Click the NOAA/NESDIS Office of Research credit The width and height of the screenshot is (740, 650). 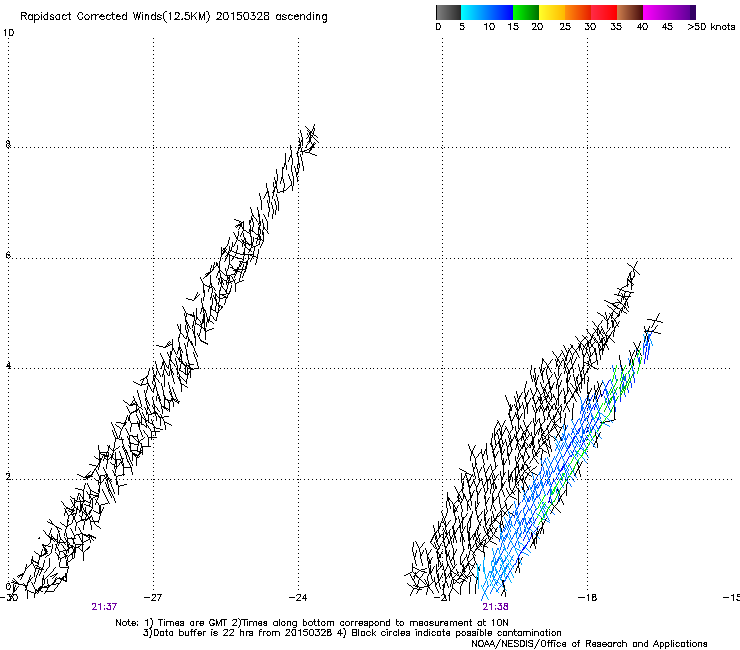tap(589, 644)
